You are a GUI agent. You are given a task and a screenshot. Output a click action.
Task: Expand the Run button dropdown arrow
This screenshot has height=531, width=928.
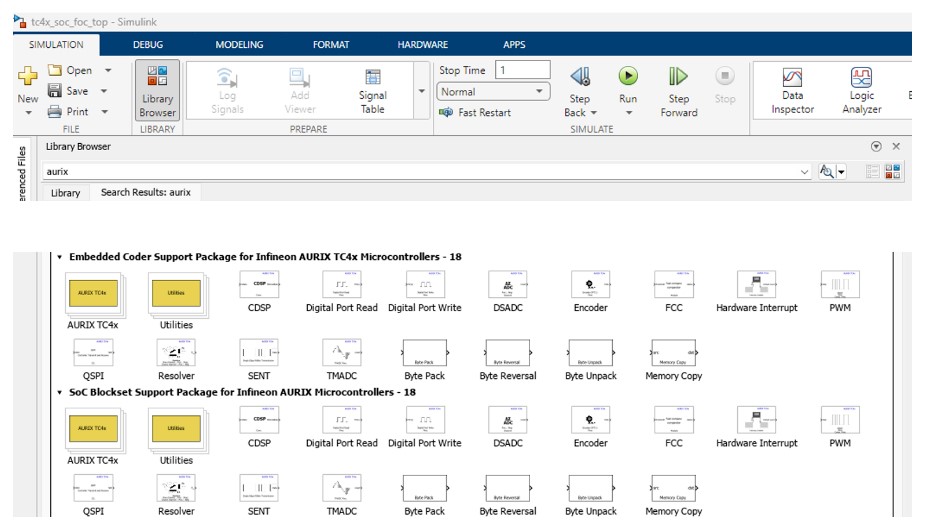[629, 112]
